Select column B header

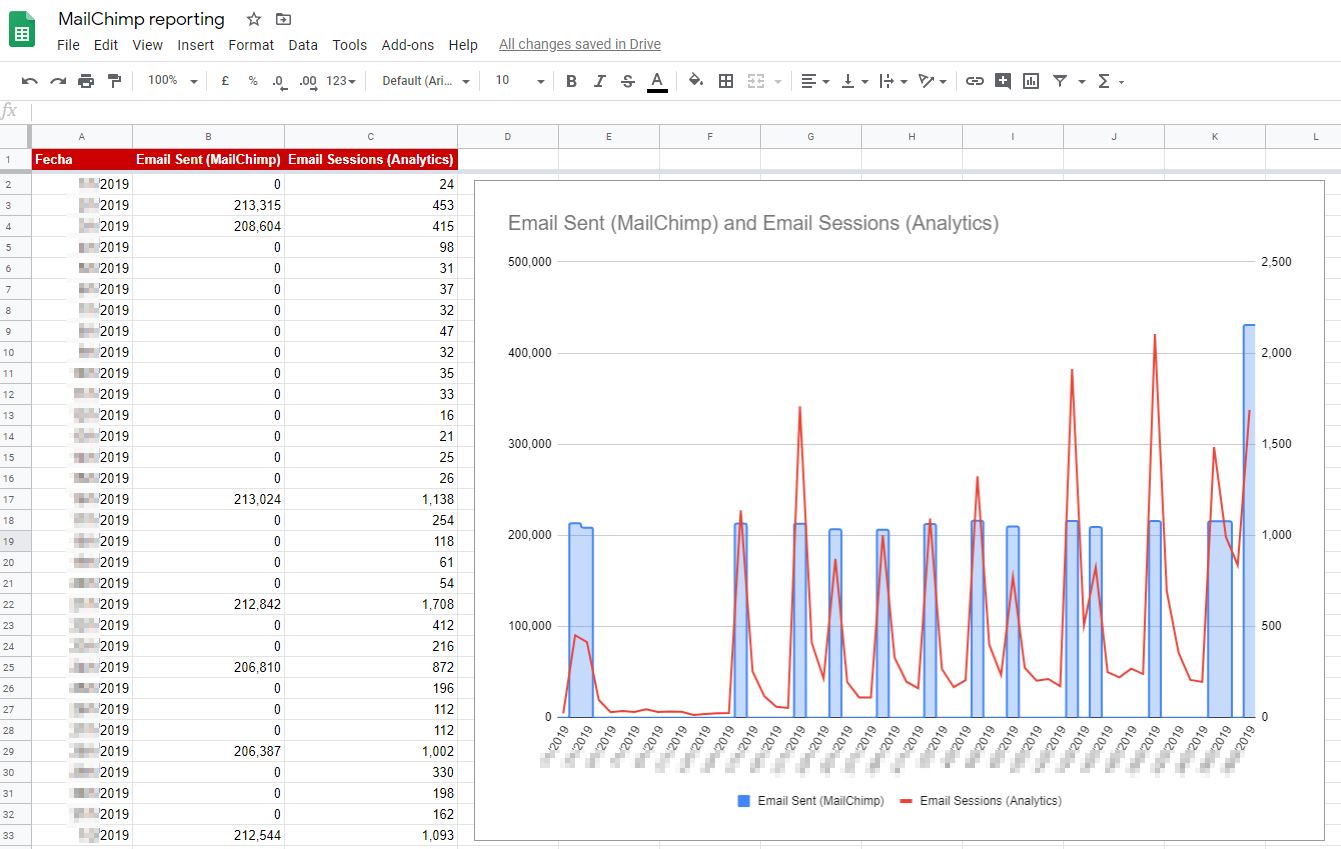coord(208,137)
